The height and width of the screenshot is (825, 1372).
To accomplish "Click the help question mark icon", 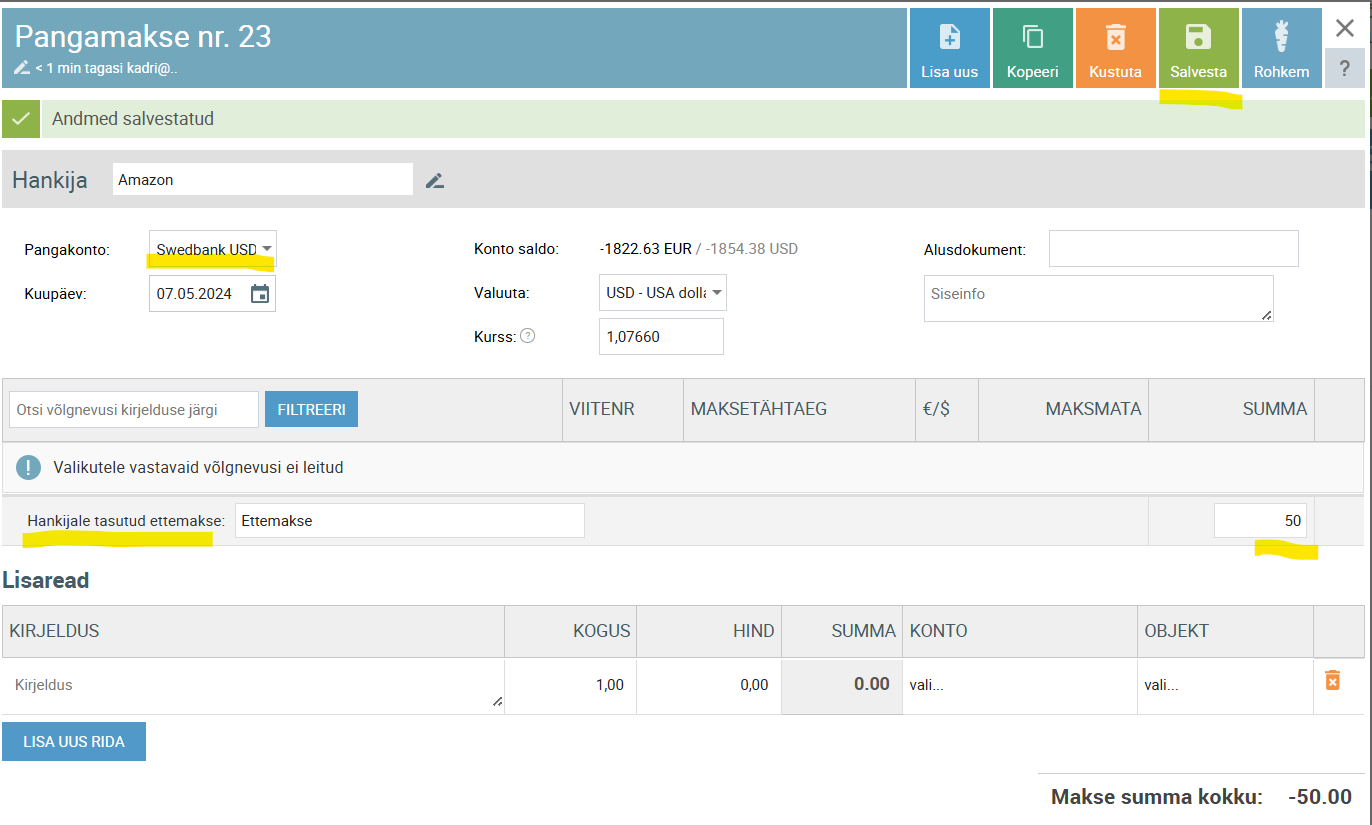I will coord(1344,68).
